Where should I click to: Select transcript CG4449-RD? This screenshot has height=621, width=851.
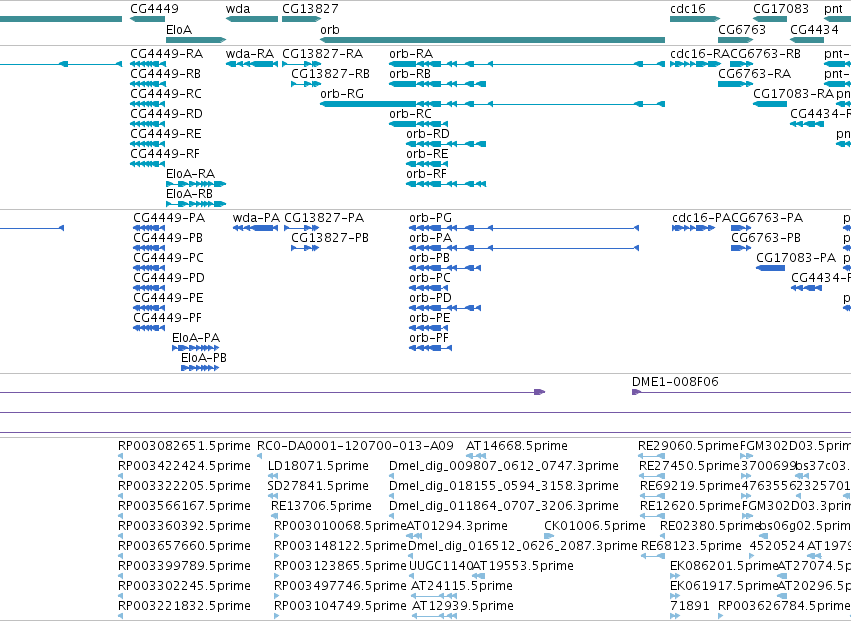(148, 124)
